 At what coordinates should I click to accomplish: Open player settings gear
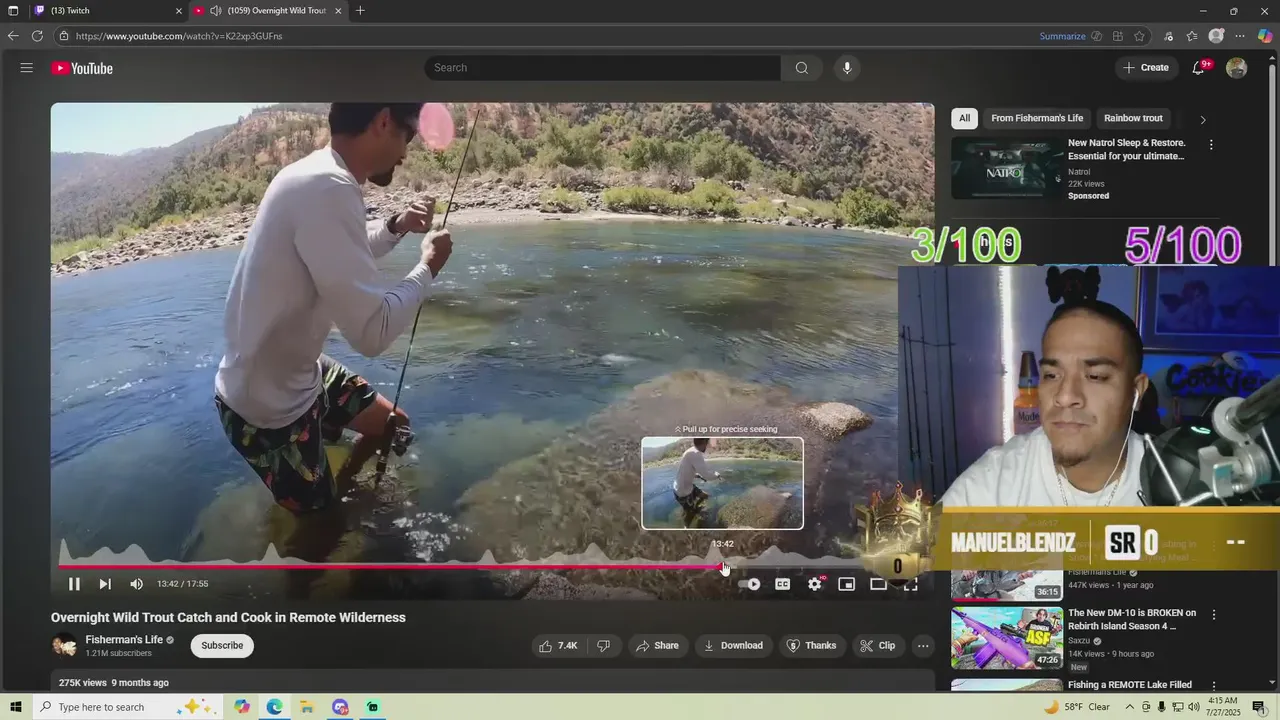815,584
